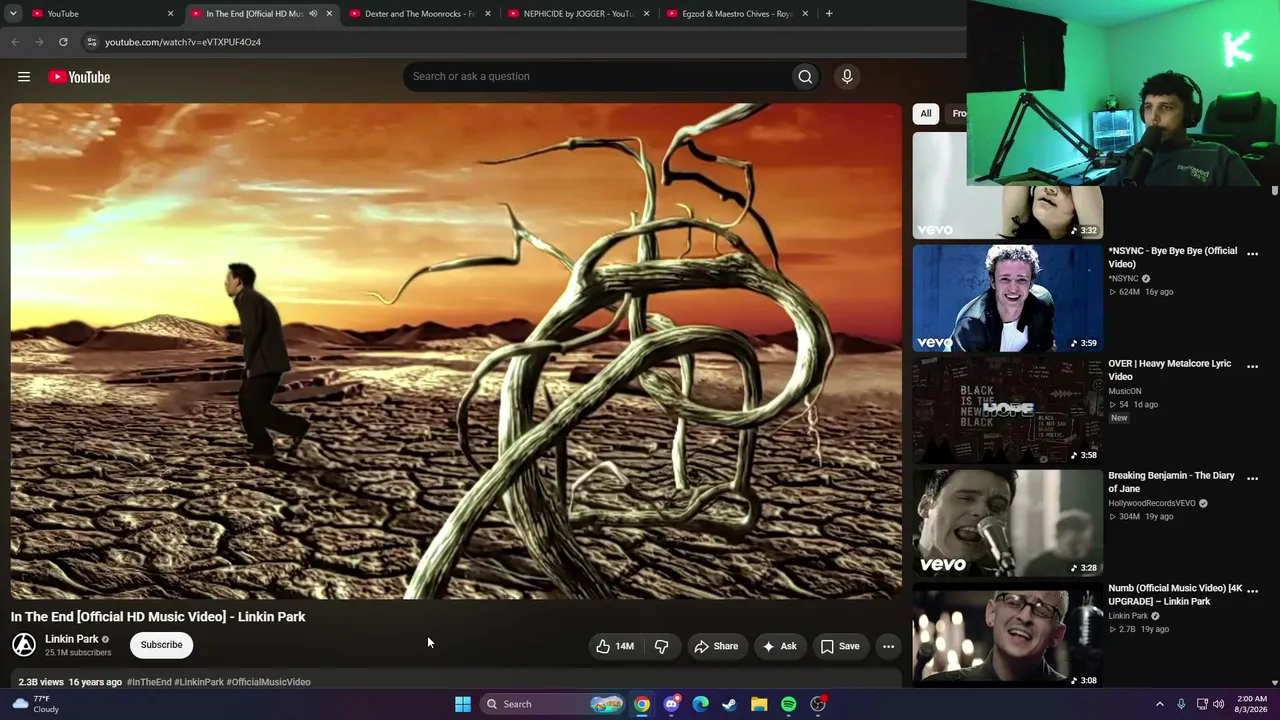Close the NEPHICIDE by JOGGER tab

click(x=646, y=14)
